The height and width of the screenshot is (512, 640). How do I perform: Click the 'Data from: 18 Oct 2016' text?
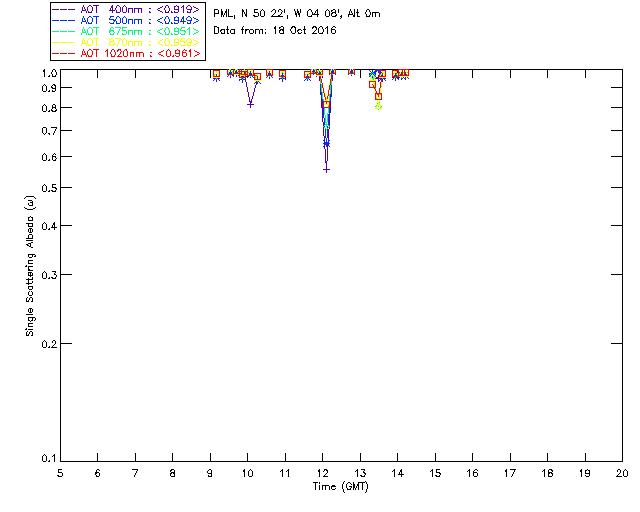click(x=275, y=30)
